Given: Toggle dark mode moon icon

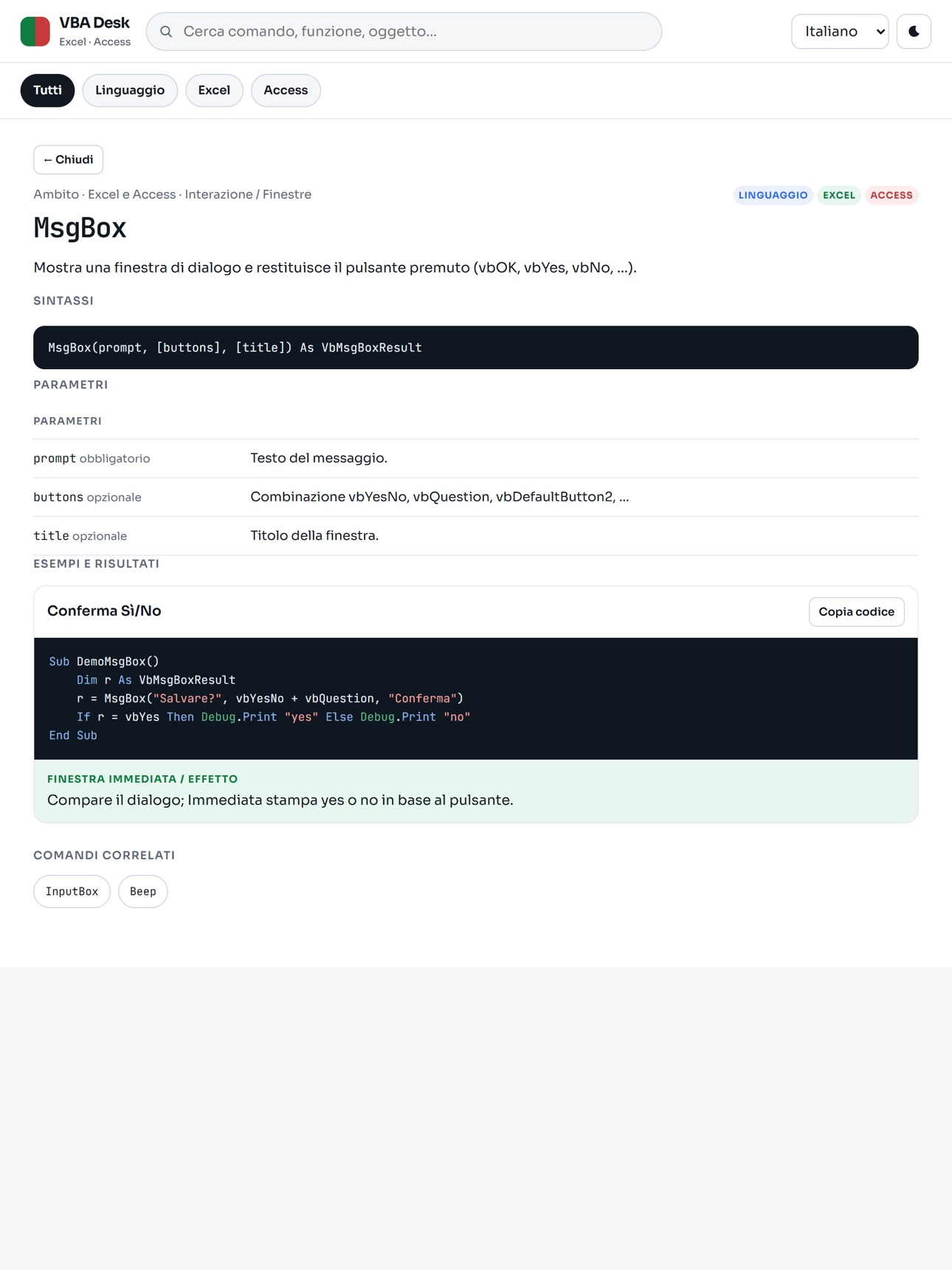Looking at the screenshot, I should click(914, 32).
